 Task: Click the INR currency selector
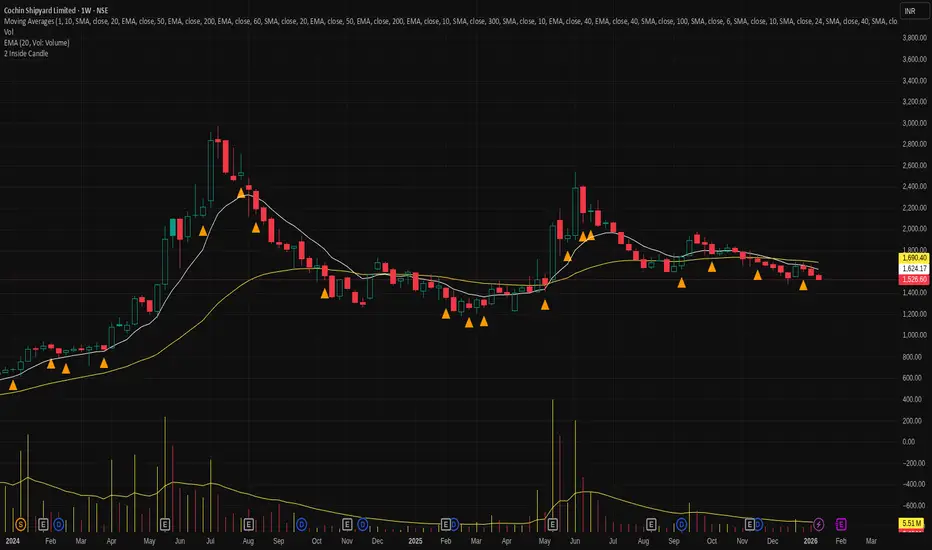coord(912,11)
